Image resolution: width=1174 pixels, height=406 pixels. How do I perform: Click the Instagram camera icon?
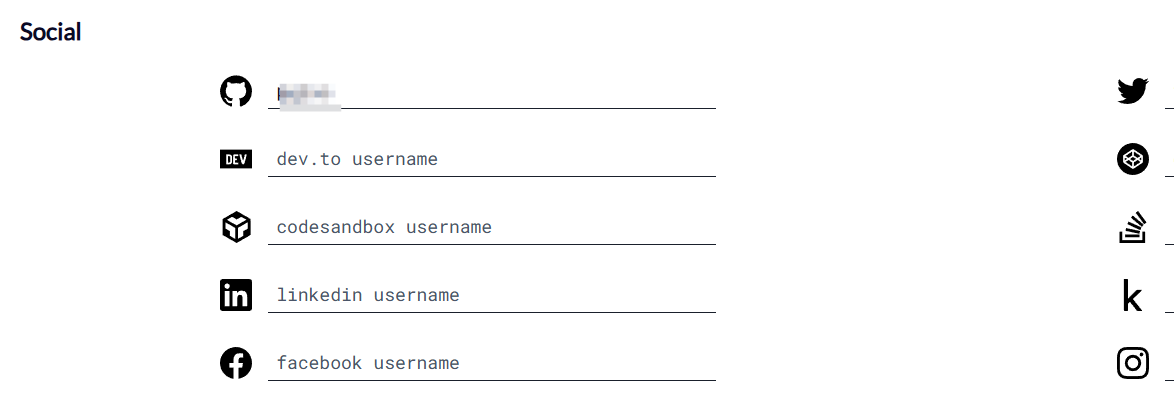(x=1133, y=363)
